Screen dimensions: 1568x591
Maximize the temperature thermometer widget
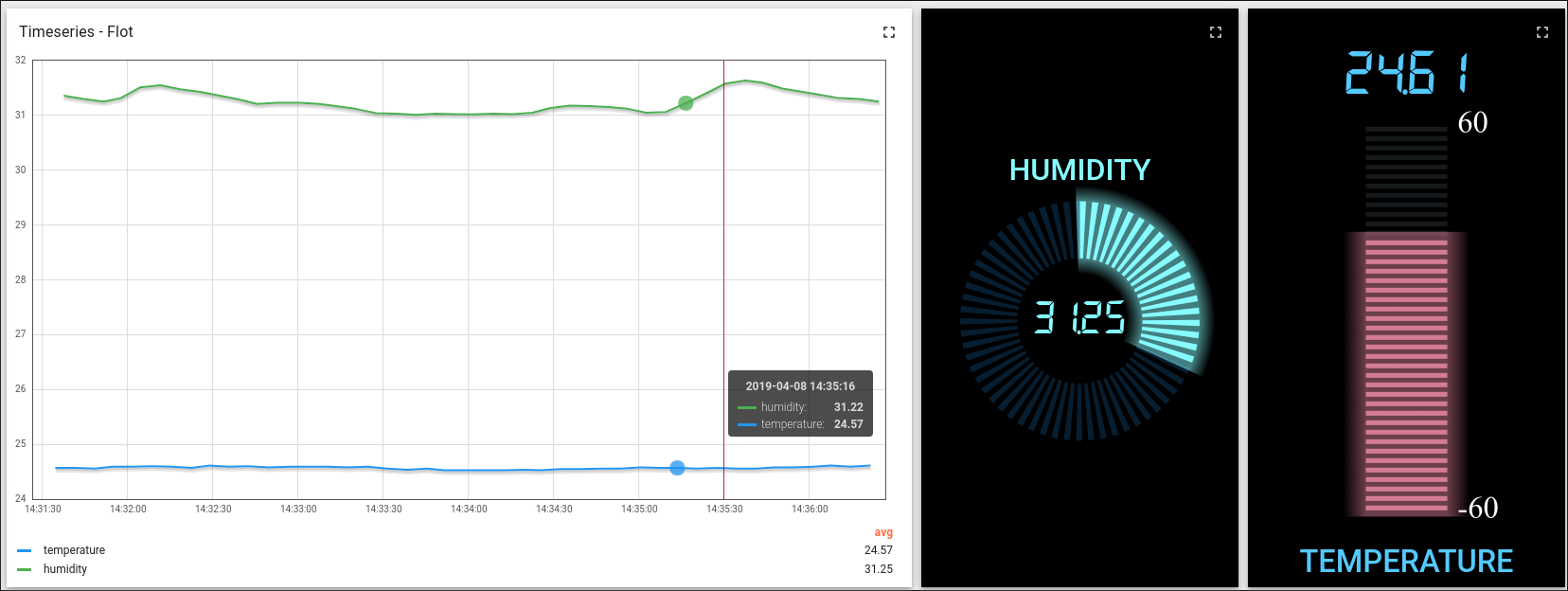pos(1542,32)
